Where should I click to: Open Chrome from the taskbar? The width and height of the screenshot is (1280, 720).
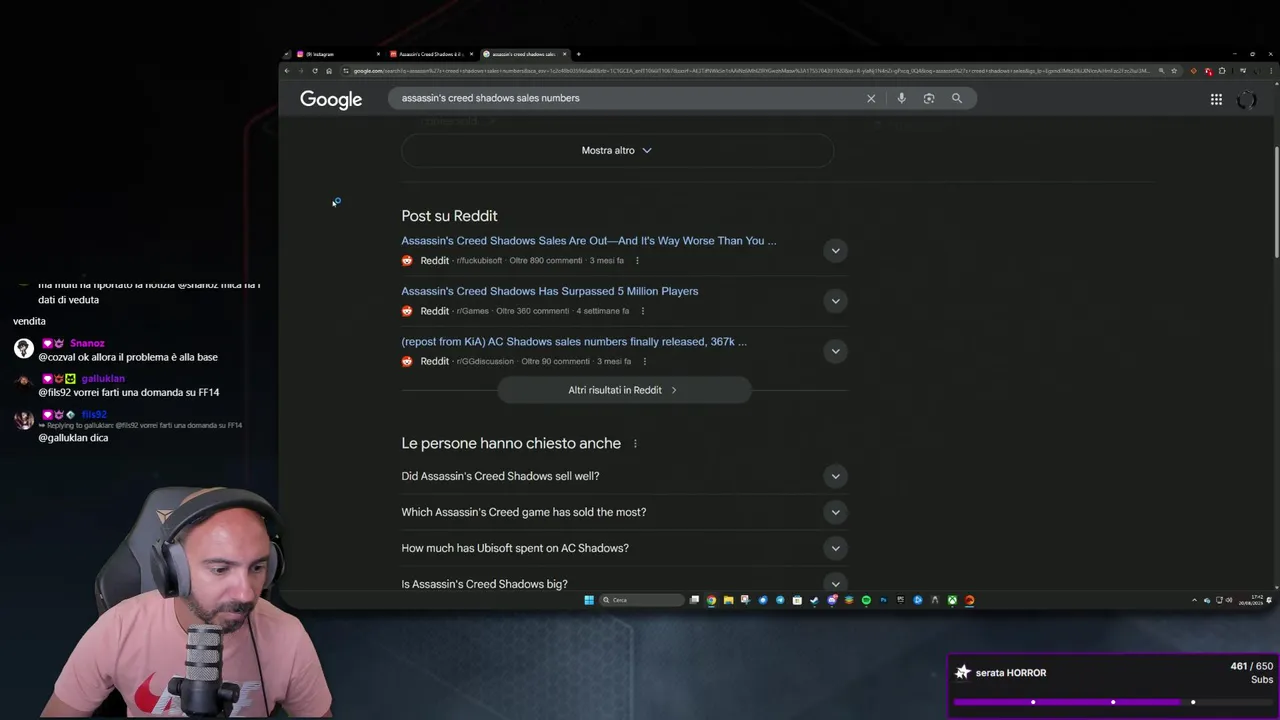pyautogui.click(x=711, y=600)
